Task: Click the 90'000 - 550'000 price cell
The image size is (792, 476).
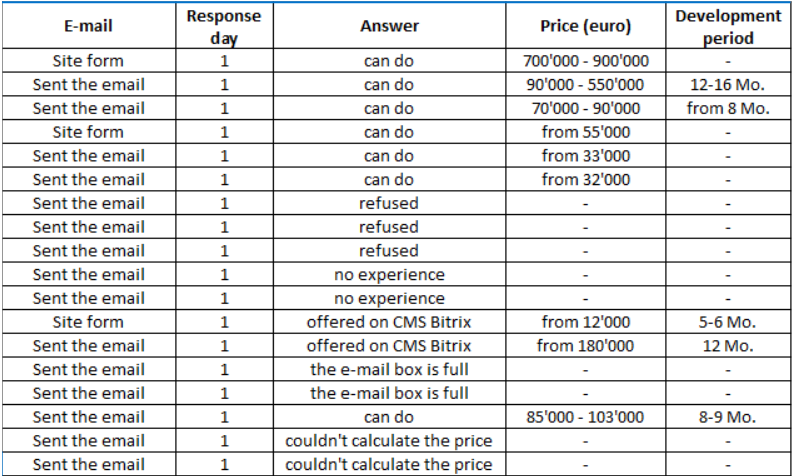Action: (x=585, y=84)
